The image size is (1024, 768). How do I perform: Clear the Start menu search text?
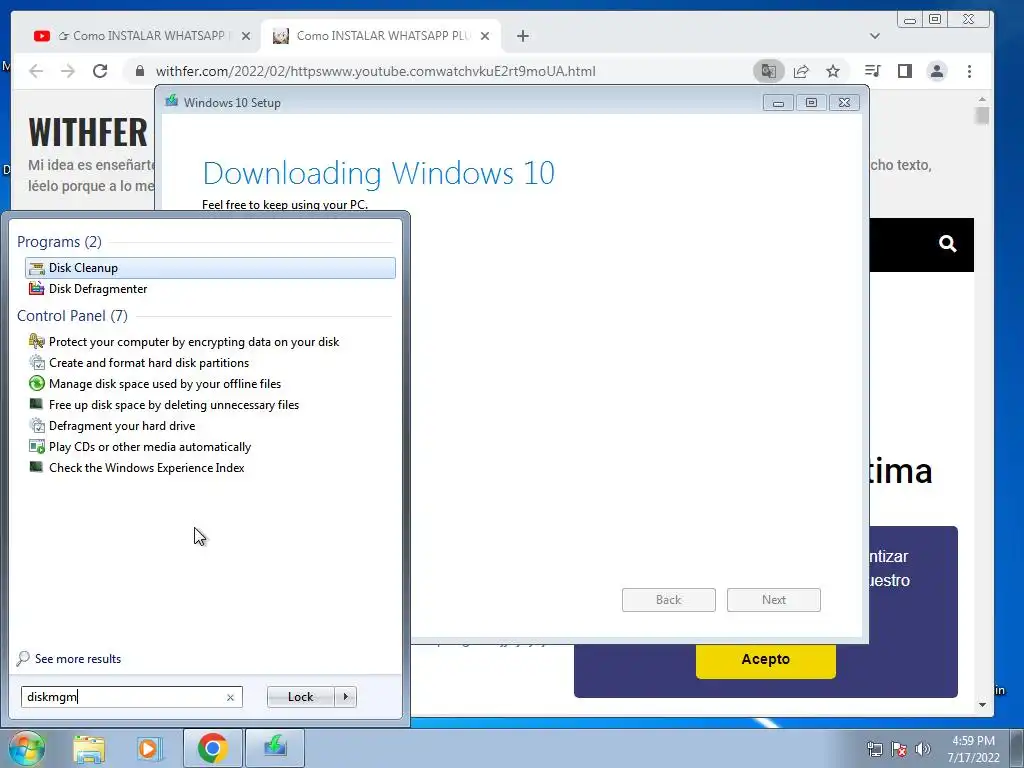coord(231,697)
